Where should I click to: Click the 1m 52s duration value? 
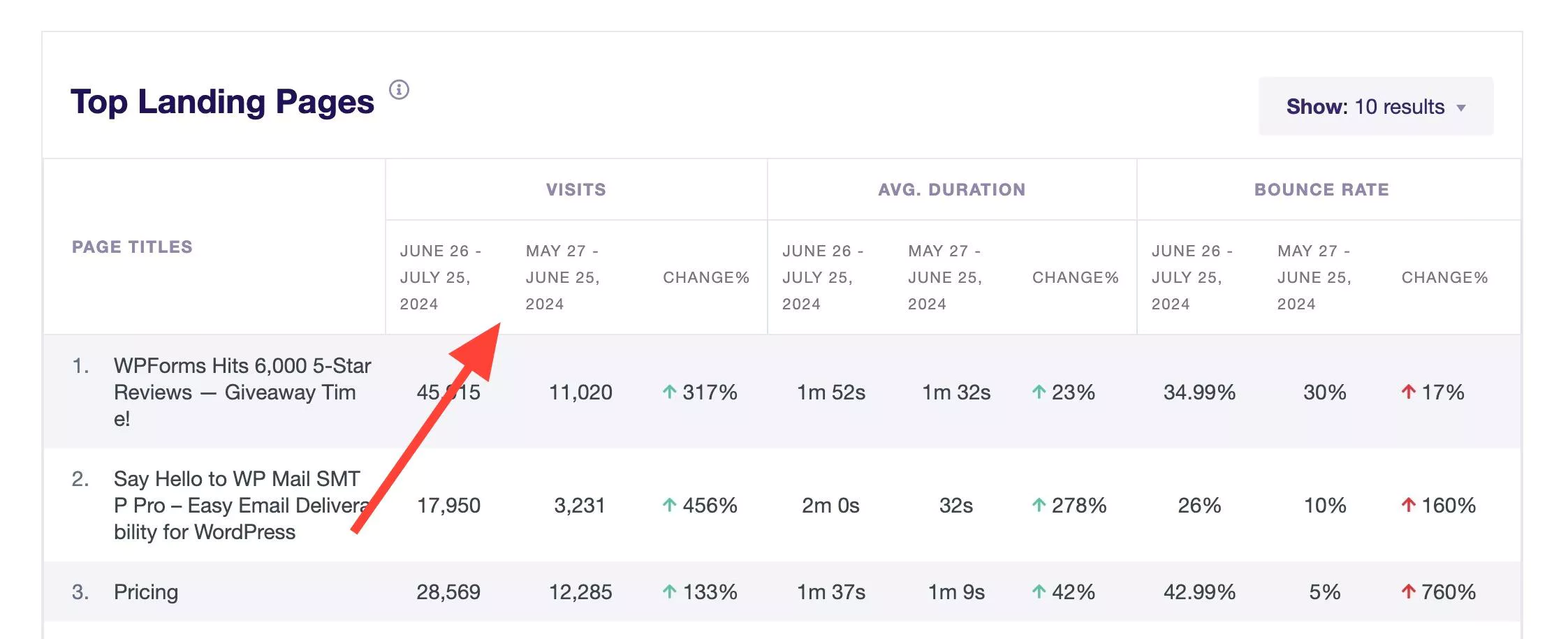pos(831,392)
